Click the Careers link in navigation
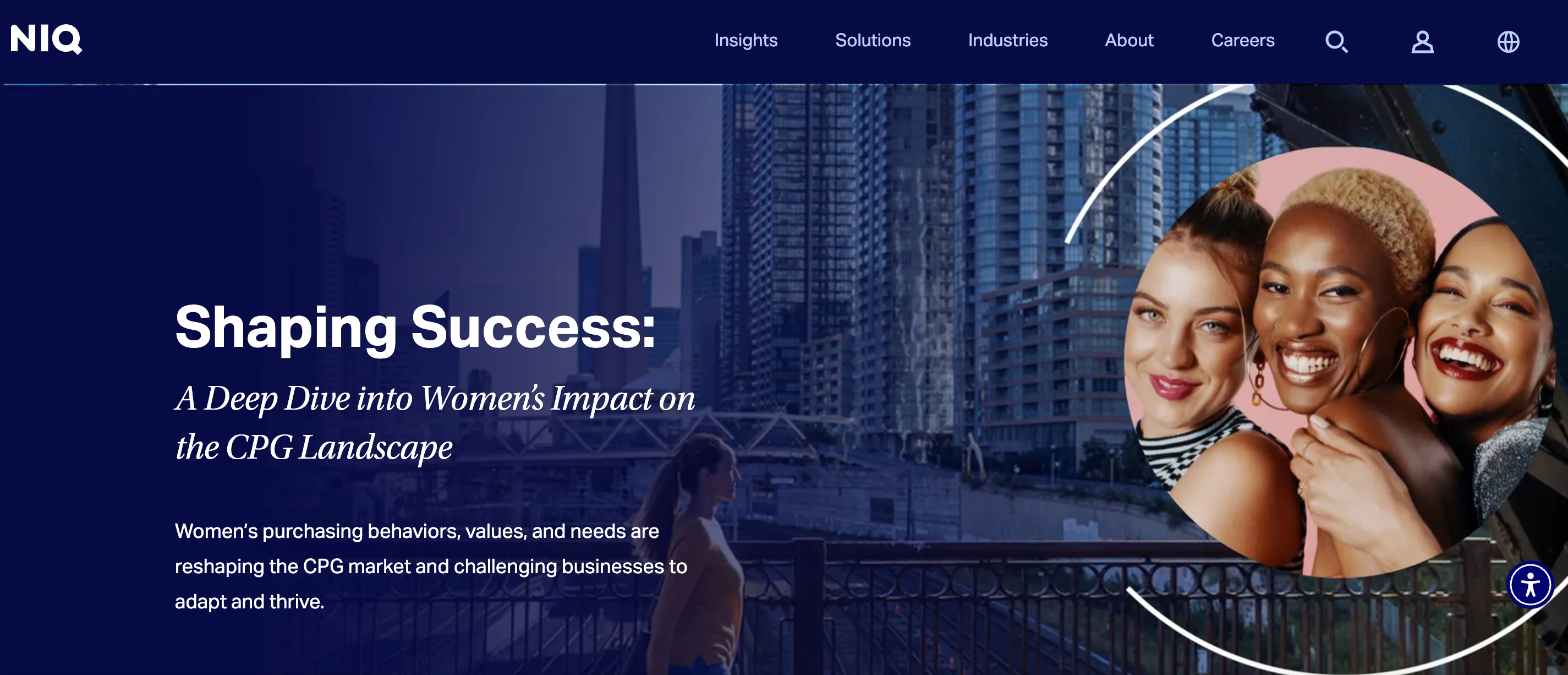 (x=1243, y=41)
